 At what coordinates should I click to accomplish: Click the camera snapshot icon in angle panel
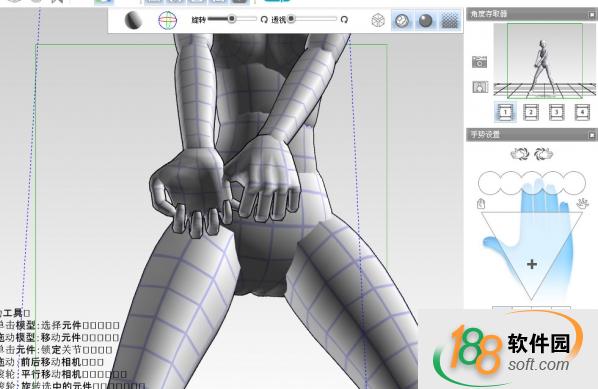pyautogui.click(x=479, y=62)
